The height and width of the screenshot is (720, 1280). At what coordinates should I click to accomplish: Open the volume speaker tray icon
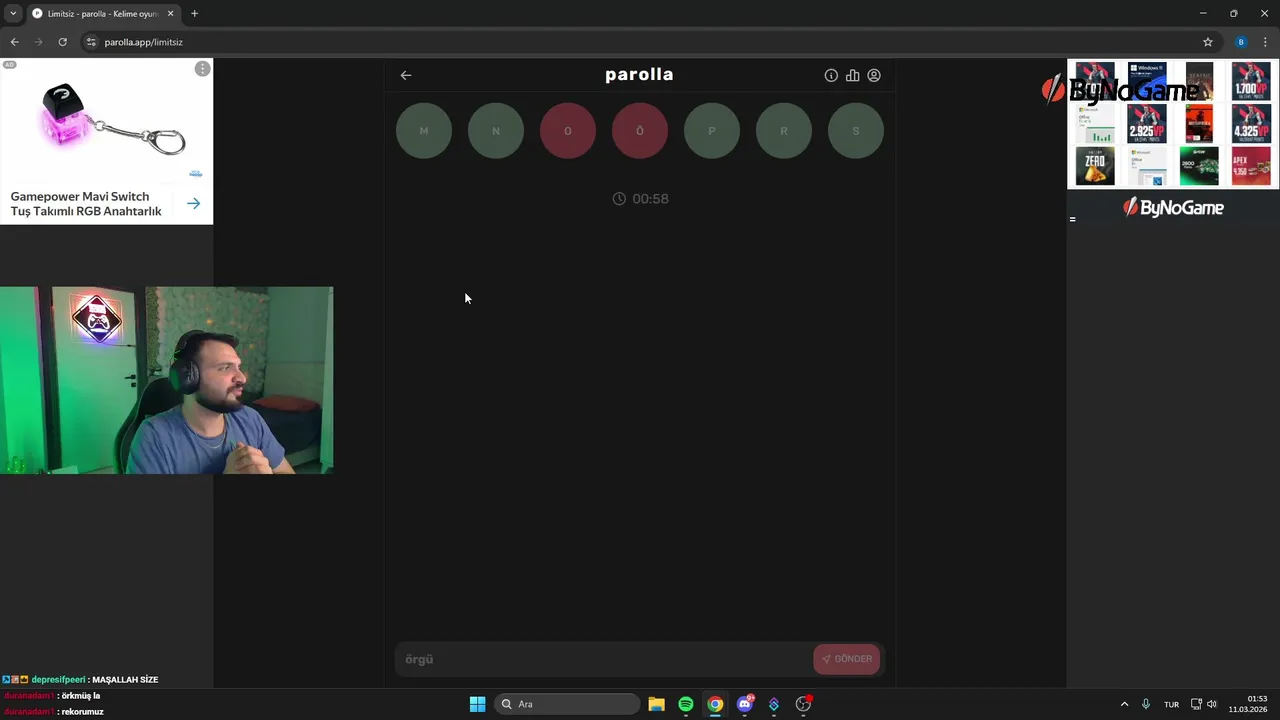(1212, 704)
